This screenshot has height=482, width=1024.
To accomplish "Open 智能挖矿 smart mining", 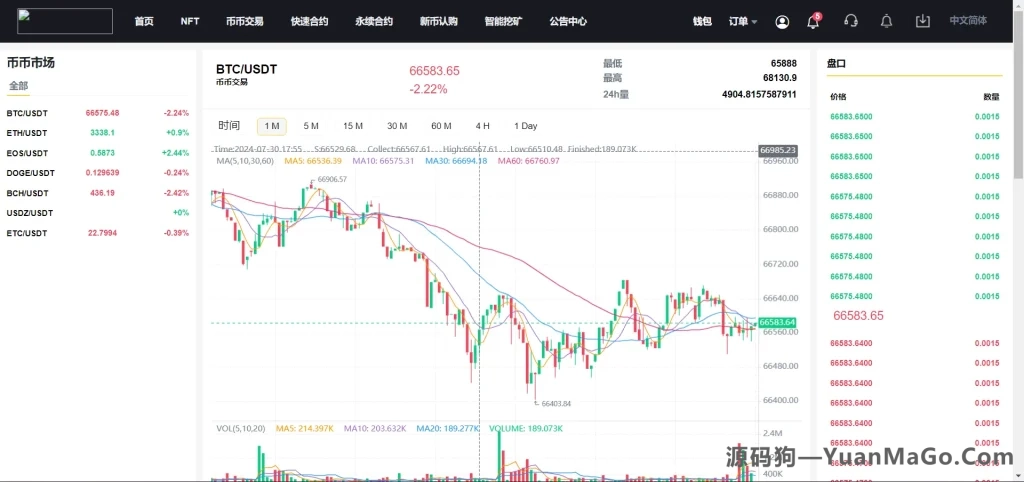I will point(504,22).
